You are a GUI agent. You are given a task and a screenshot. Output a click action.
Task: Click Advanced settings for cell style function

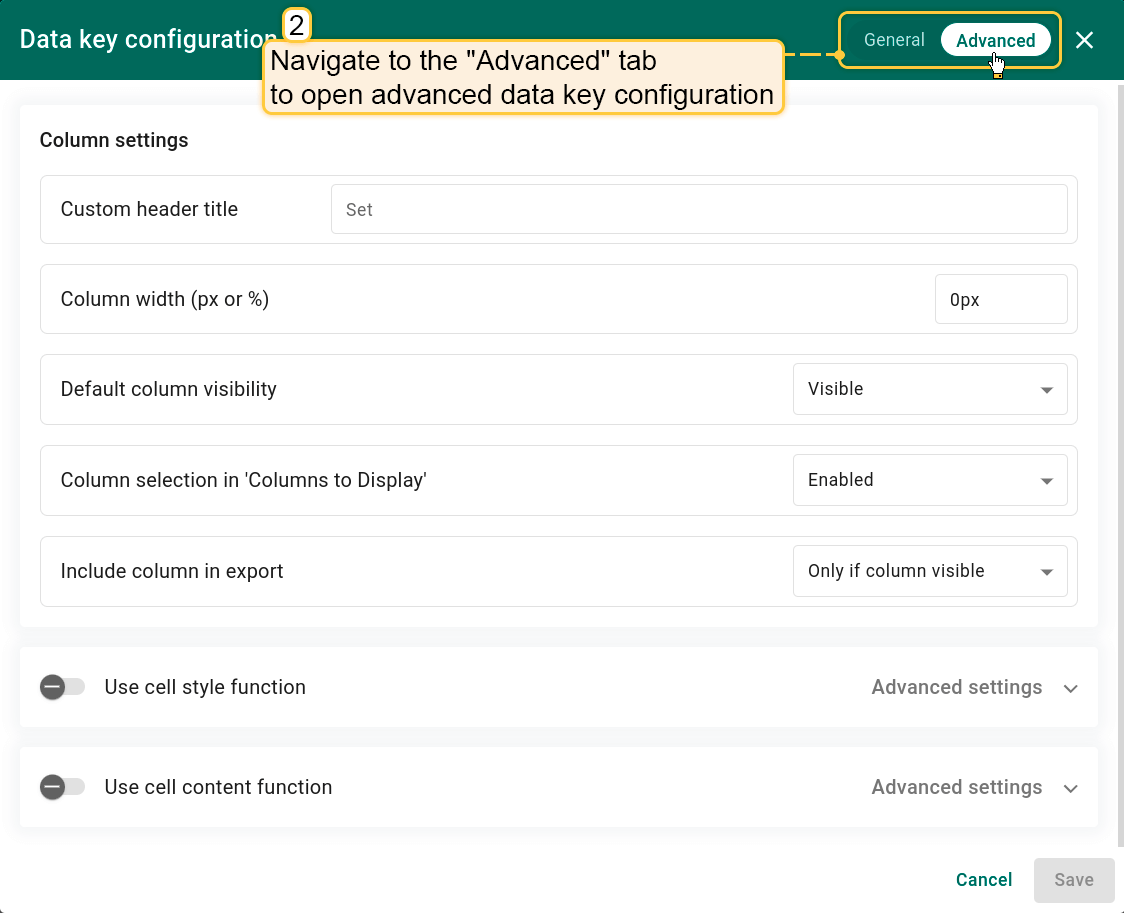[x=956, y=687]
